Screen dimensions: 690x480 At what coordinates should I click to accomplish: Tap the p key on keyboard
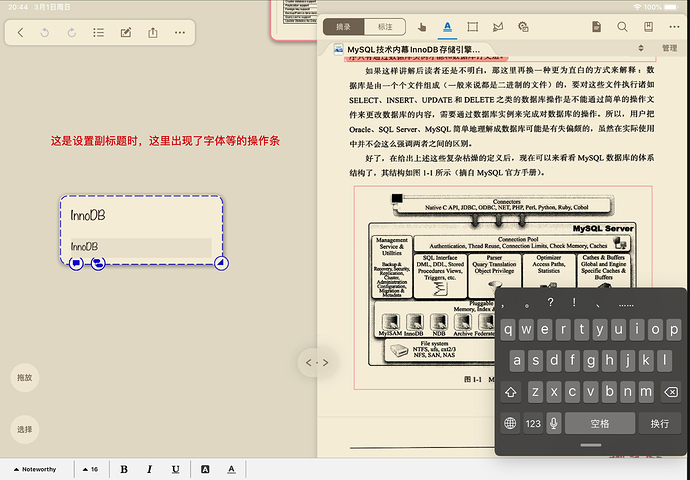click(x=674, y=329)
